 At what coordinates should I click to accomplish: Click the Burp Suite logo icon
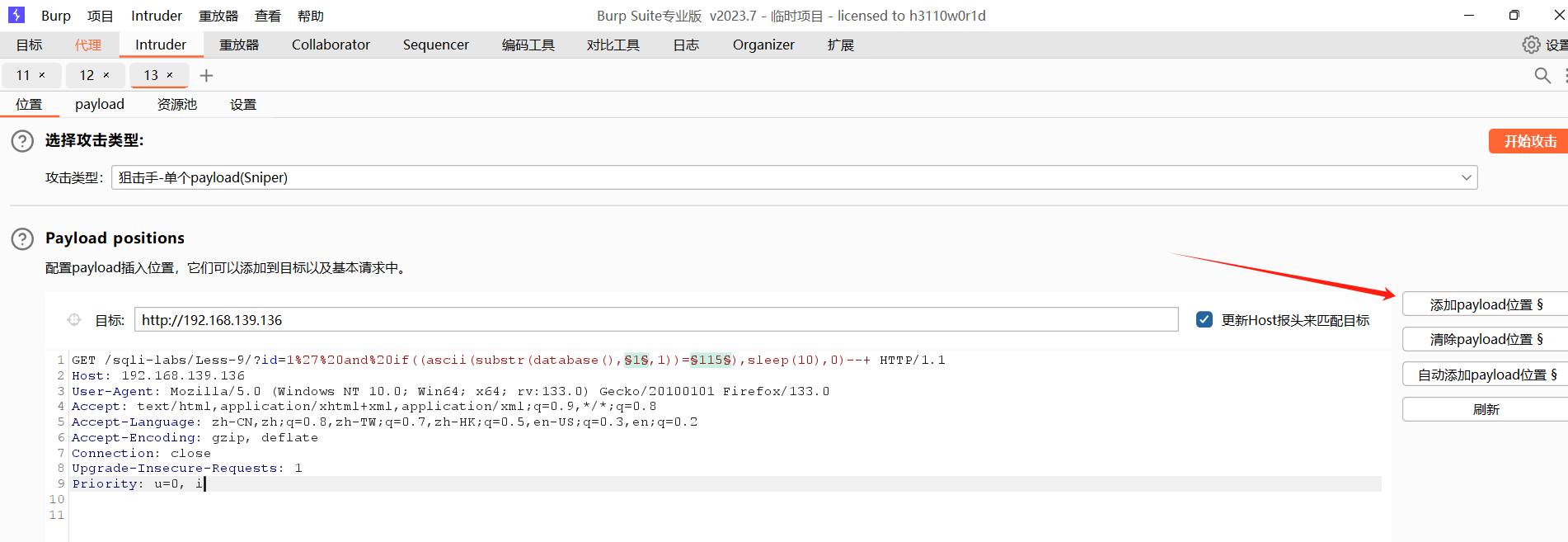[x=16, y=15]
